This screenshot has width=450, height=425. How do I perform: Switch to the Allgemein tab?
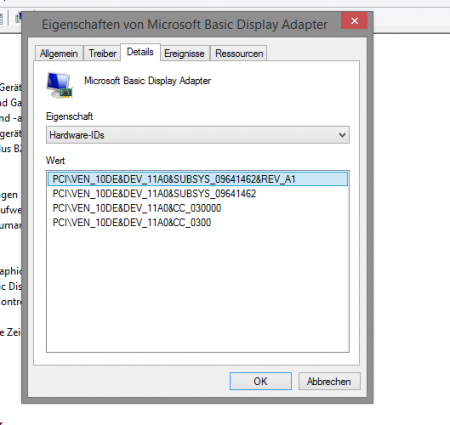[x=59, y=53]
